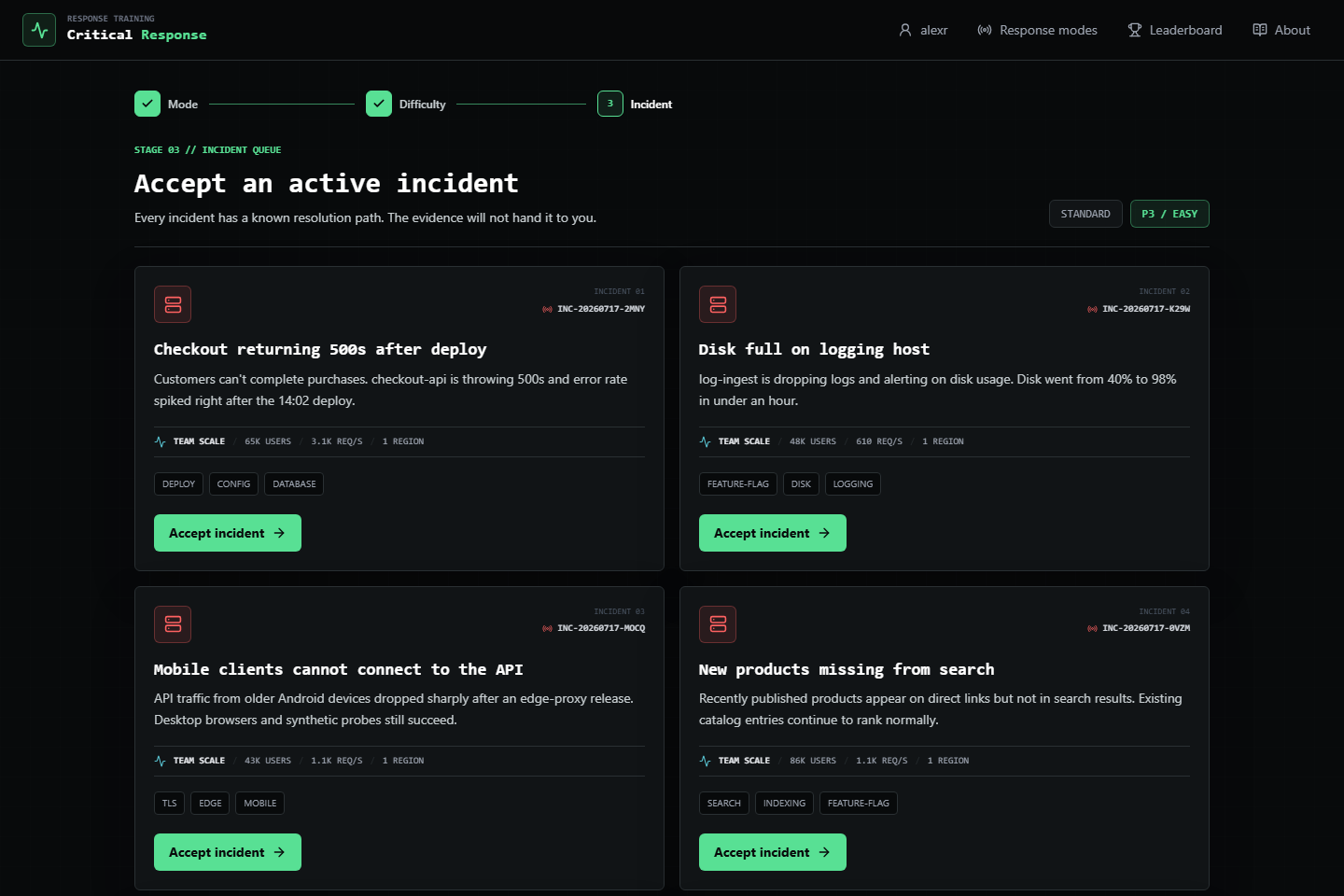Click pulse icon beside TEAM SCALE in Disk full card

[x=705, y=441]
